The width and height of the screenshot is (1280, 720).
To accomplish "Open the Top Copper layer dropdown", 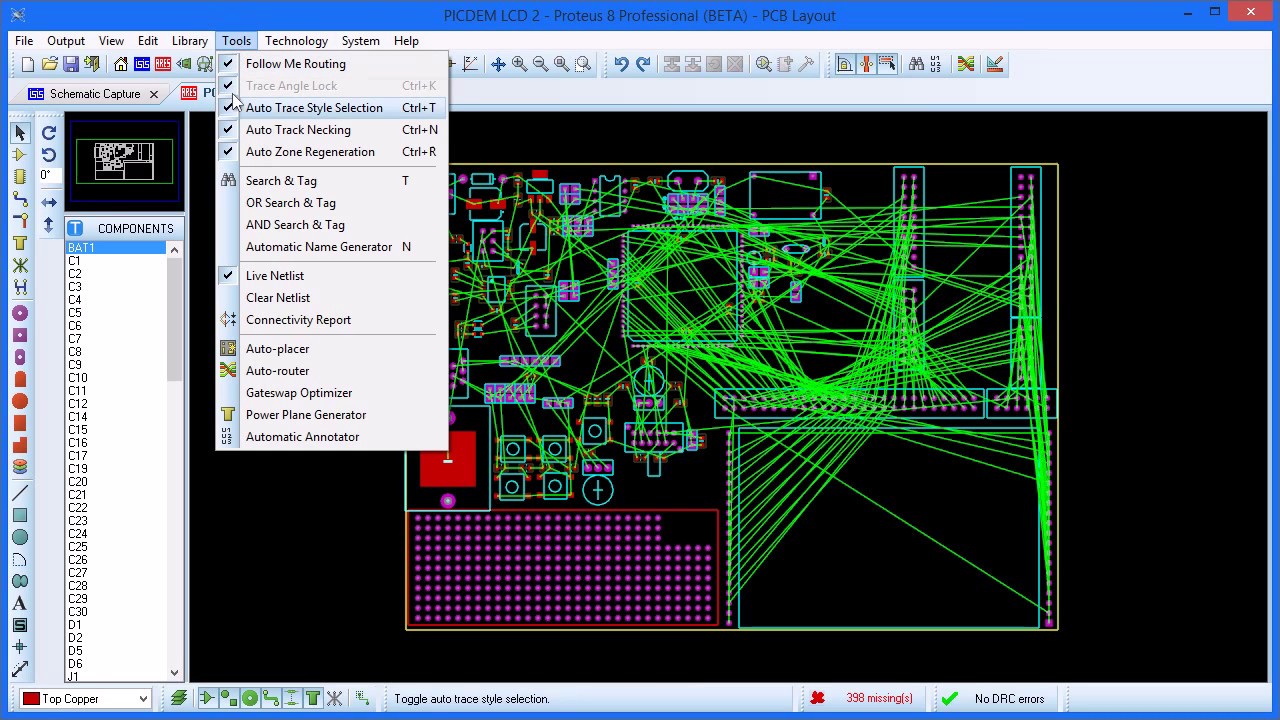I will (x=86, y=699).
